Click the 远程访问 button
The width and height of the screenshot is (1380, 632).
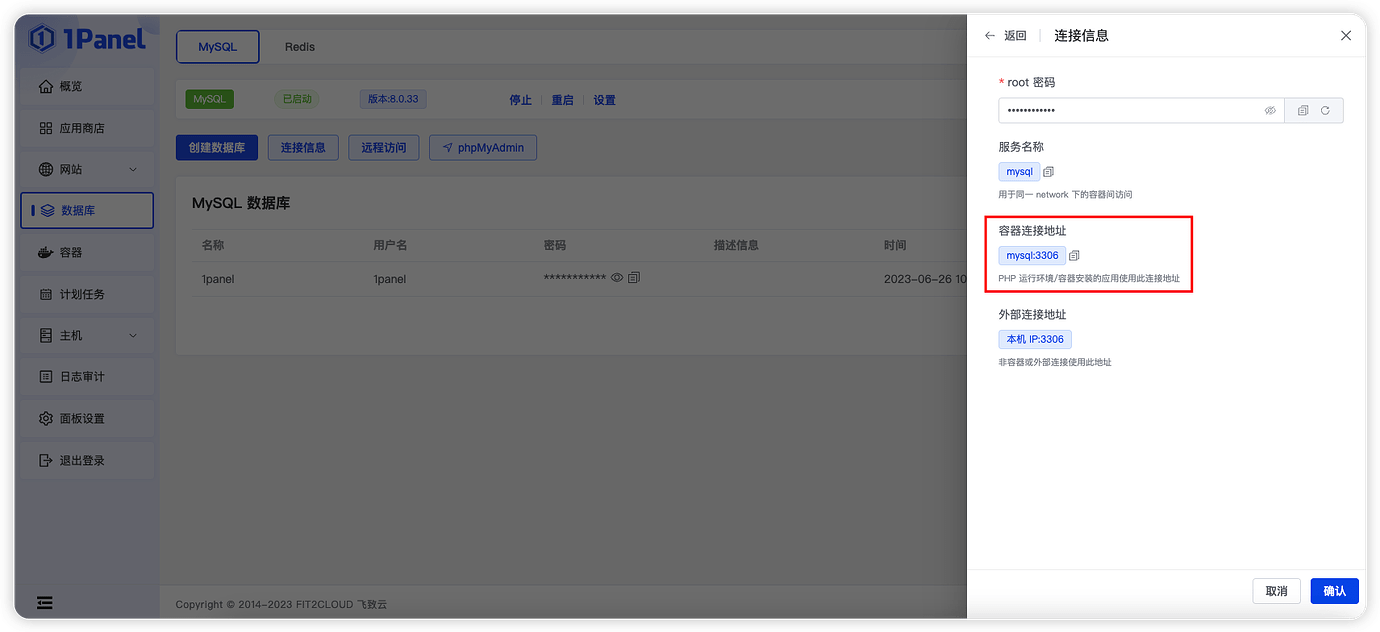click(x=384, y=148)
